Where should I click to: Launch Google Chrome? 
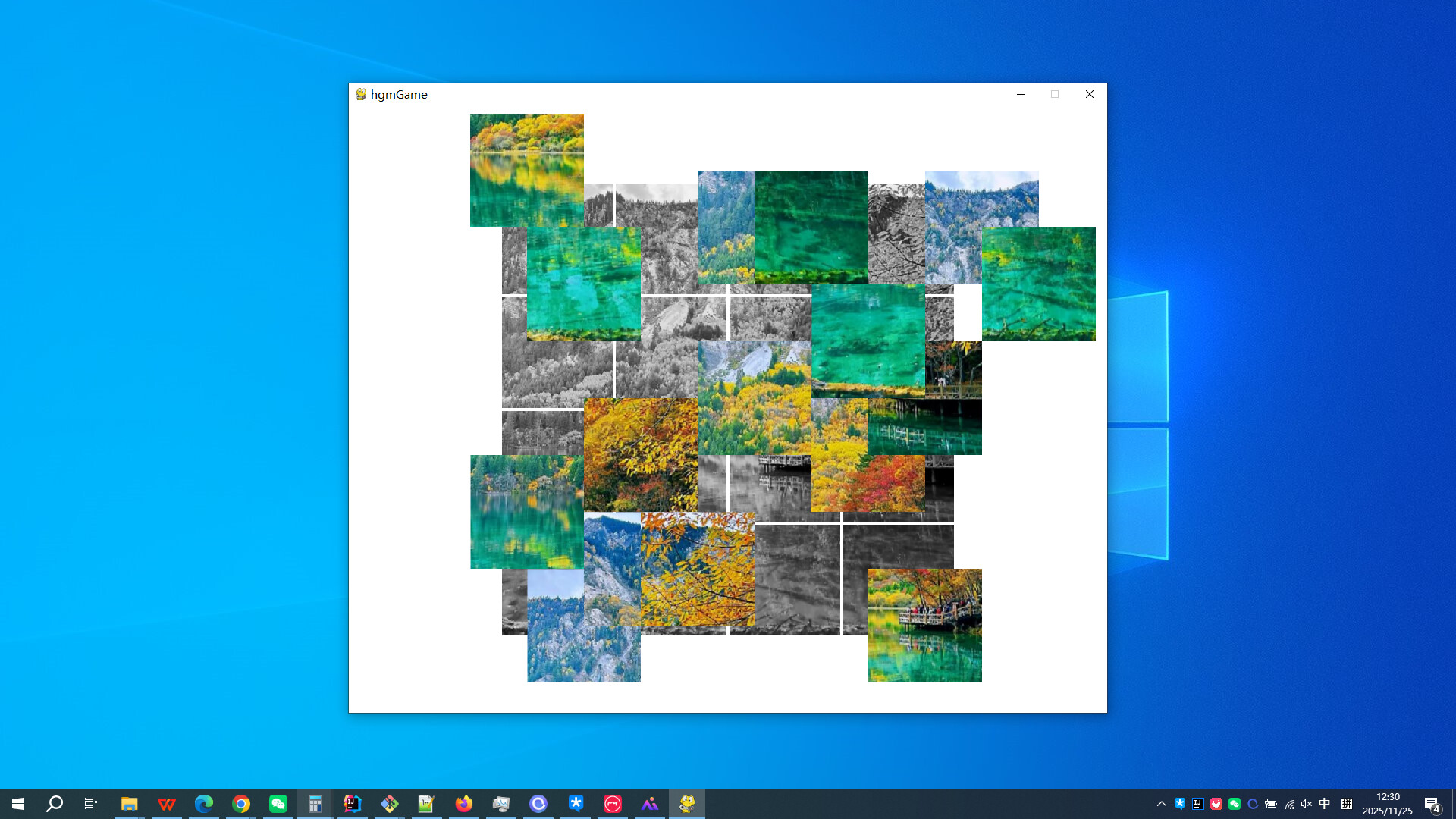(x=241, y=803)
